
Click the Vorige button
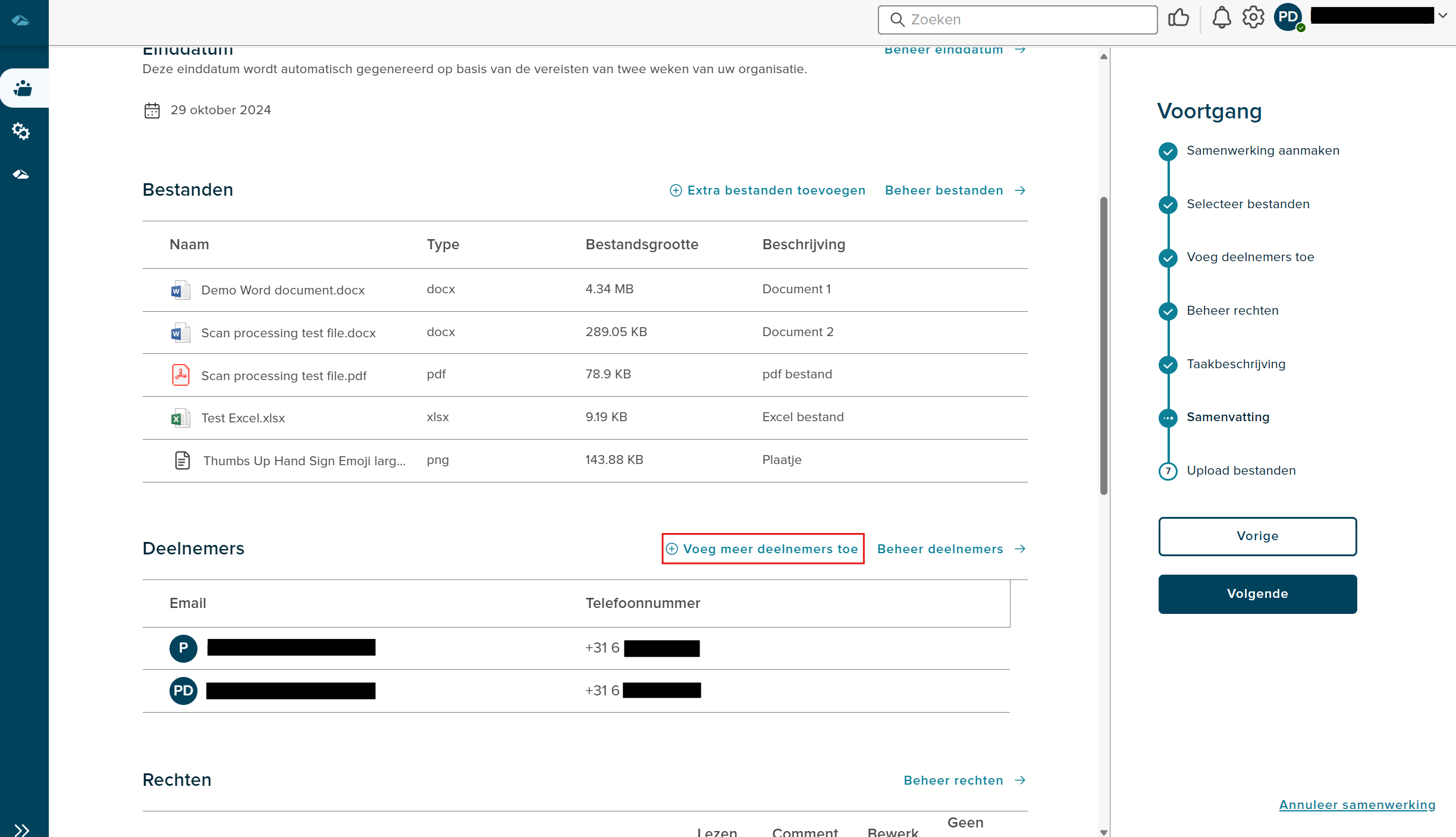pyautogui.click(x=1257, y=536)
